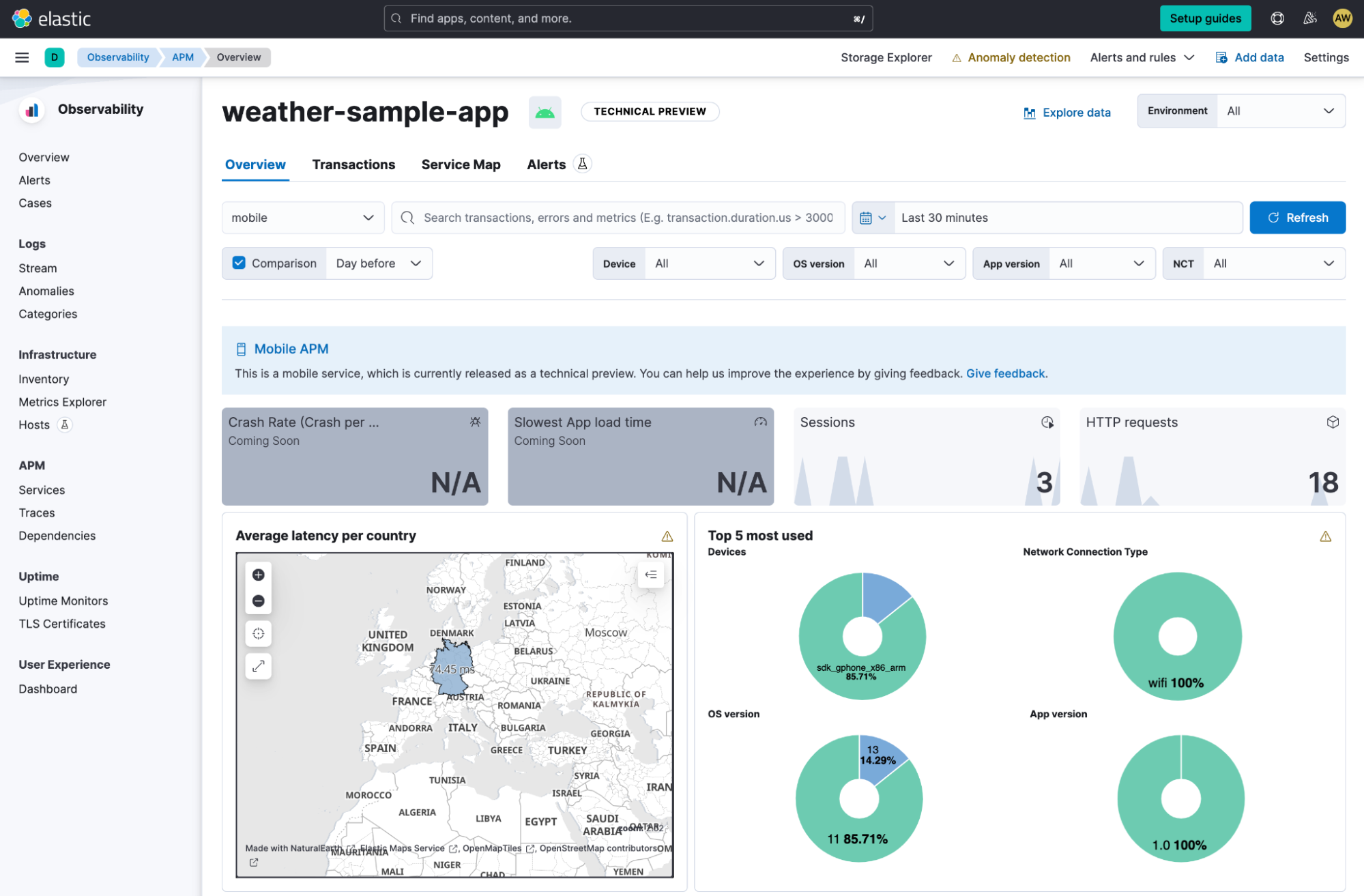The image size is (1364, 896).
Task: Open the map layers legend toggle
Action: 651,575
